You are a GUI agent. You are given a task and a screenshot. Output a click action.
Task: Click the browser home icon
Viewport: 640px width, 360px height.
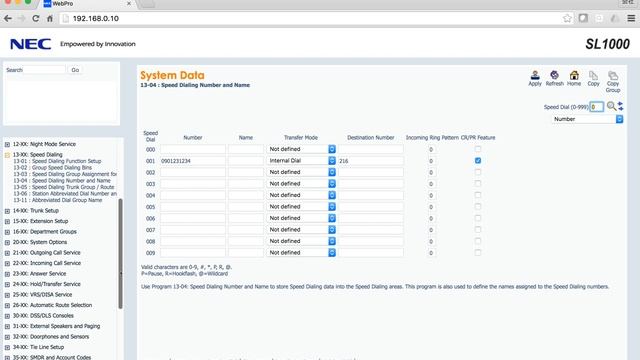coord(50,18)
